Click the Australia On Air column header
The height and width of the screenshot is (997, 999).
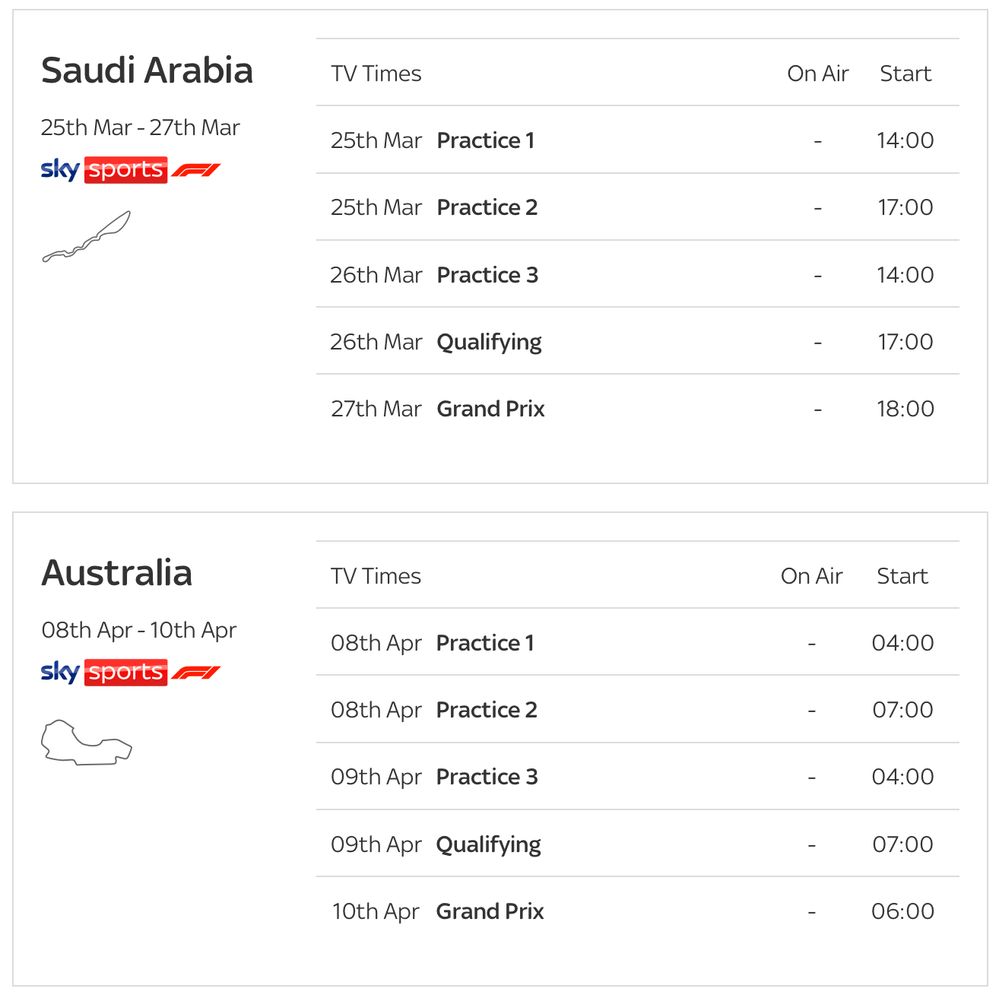coord(811,576)
